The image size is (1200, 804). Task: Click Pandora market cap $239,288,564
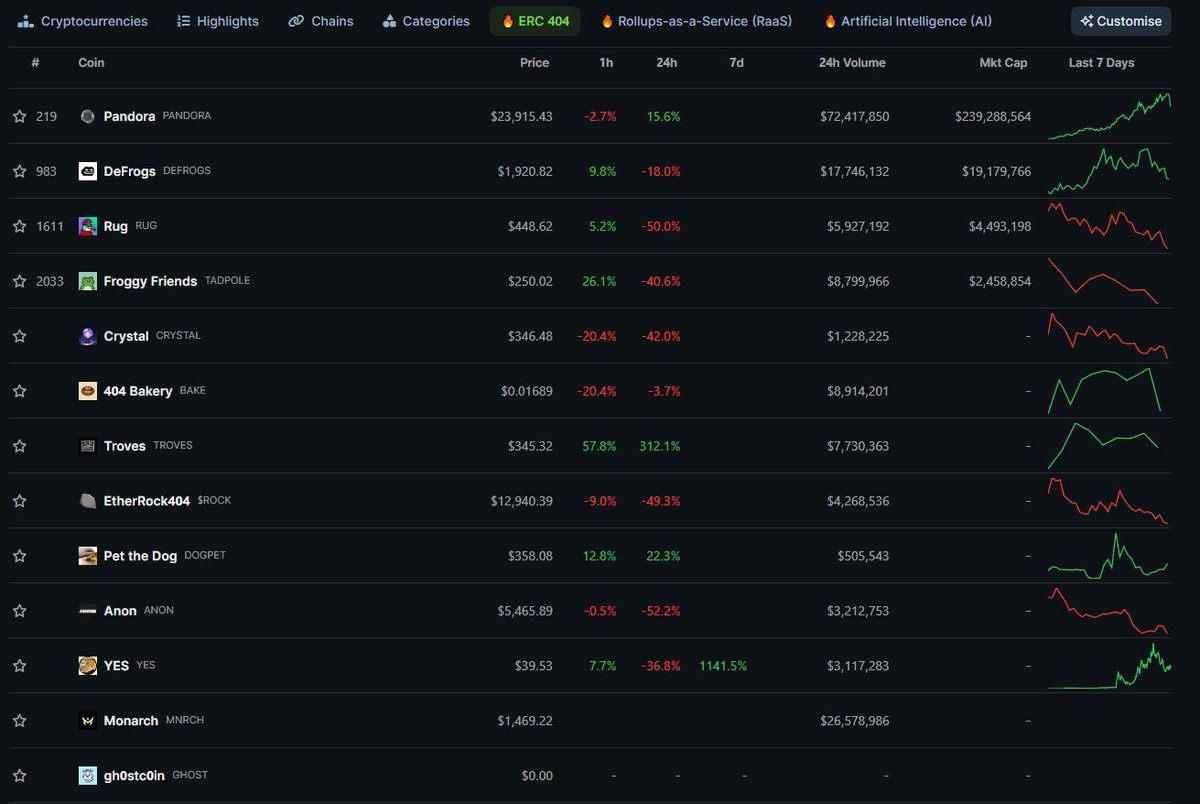(x=993, y=116)
